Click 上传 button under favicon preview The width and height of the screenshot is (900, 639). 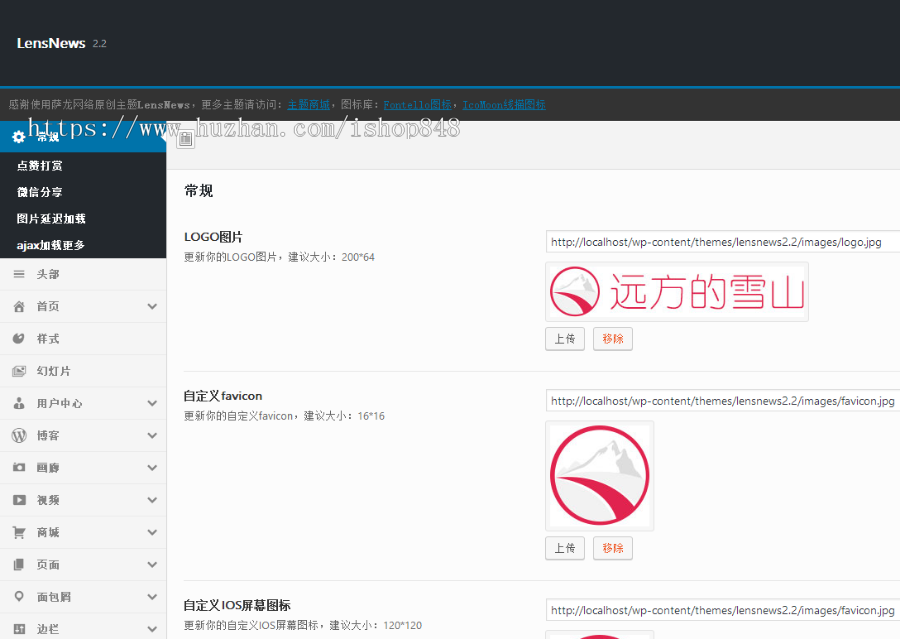(x=565, y=548)
